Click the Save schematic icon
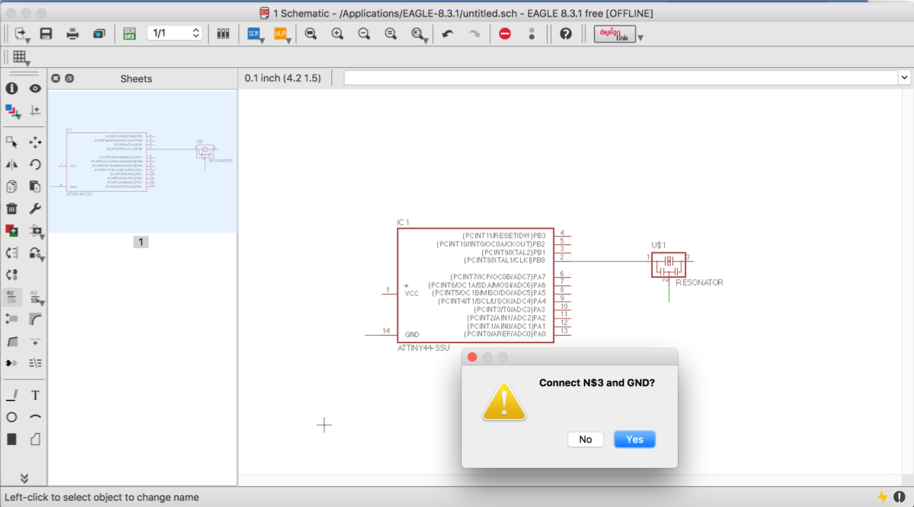Screen dimensions: 914x507 [x=45, y=34]
